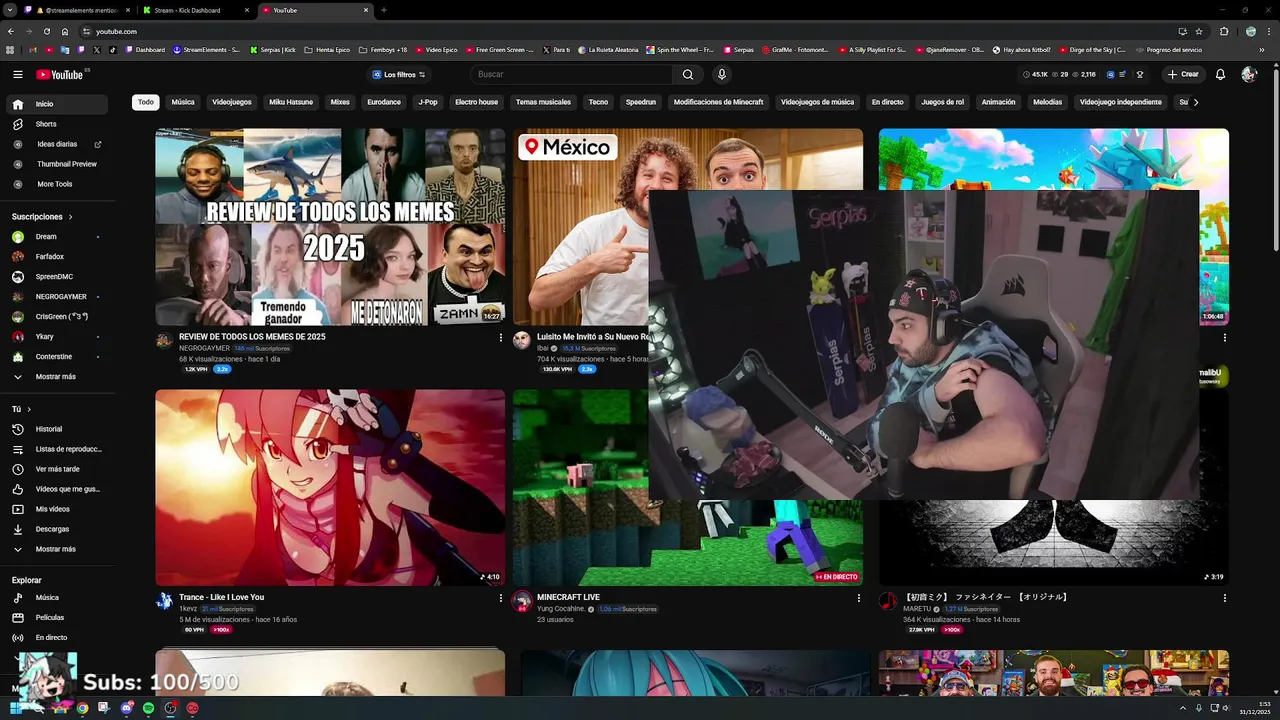
Task: Click the YouTube logo
Action: (60, 74)
